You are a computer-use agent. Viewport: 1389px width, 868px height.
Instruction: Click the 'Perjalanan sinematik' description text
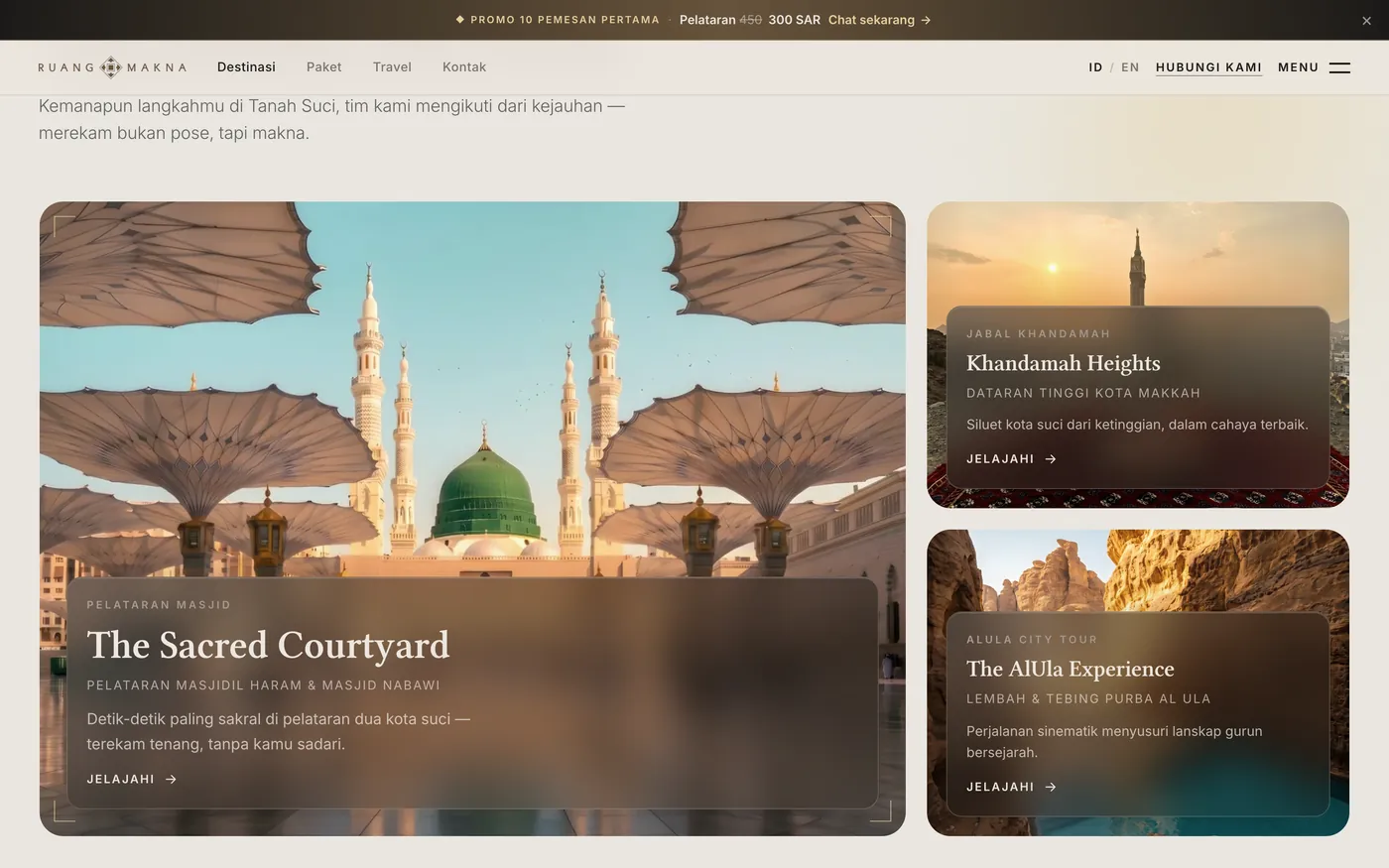click(1114, 742)
